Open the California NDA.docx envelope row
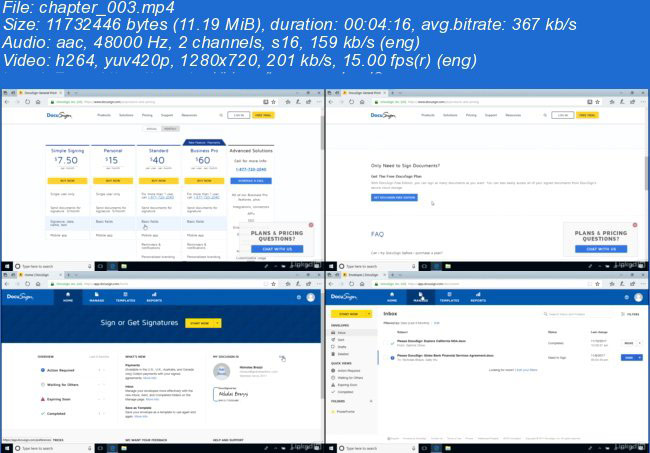 click(x=512, y=343)
